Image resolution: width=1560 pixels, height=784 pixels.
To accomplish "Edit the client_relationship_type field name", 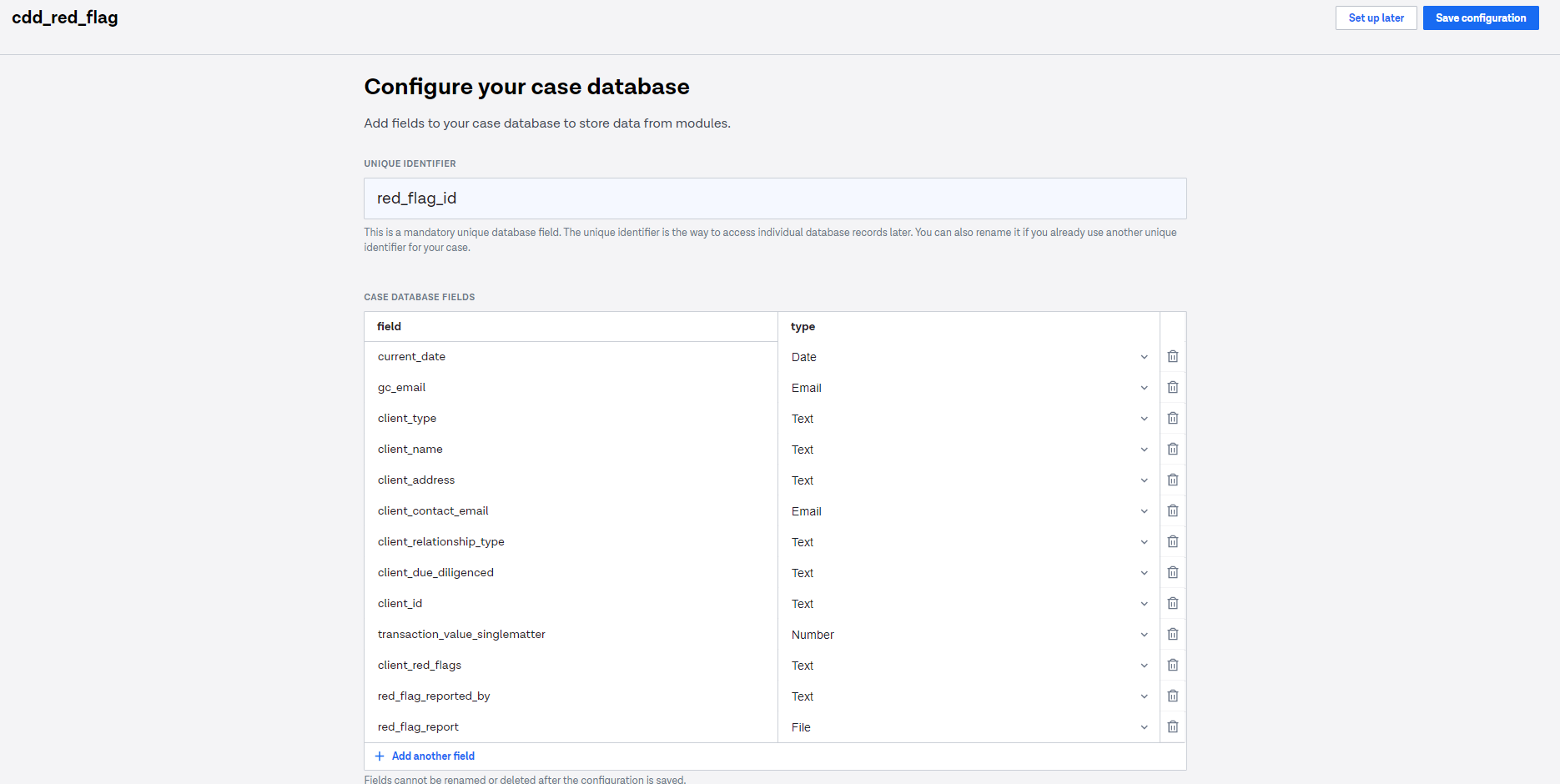I will [571, 541].
